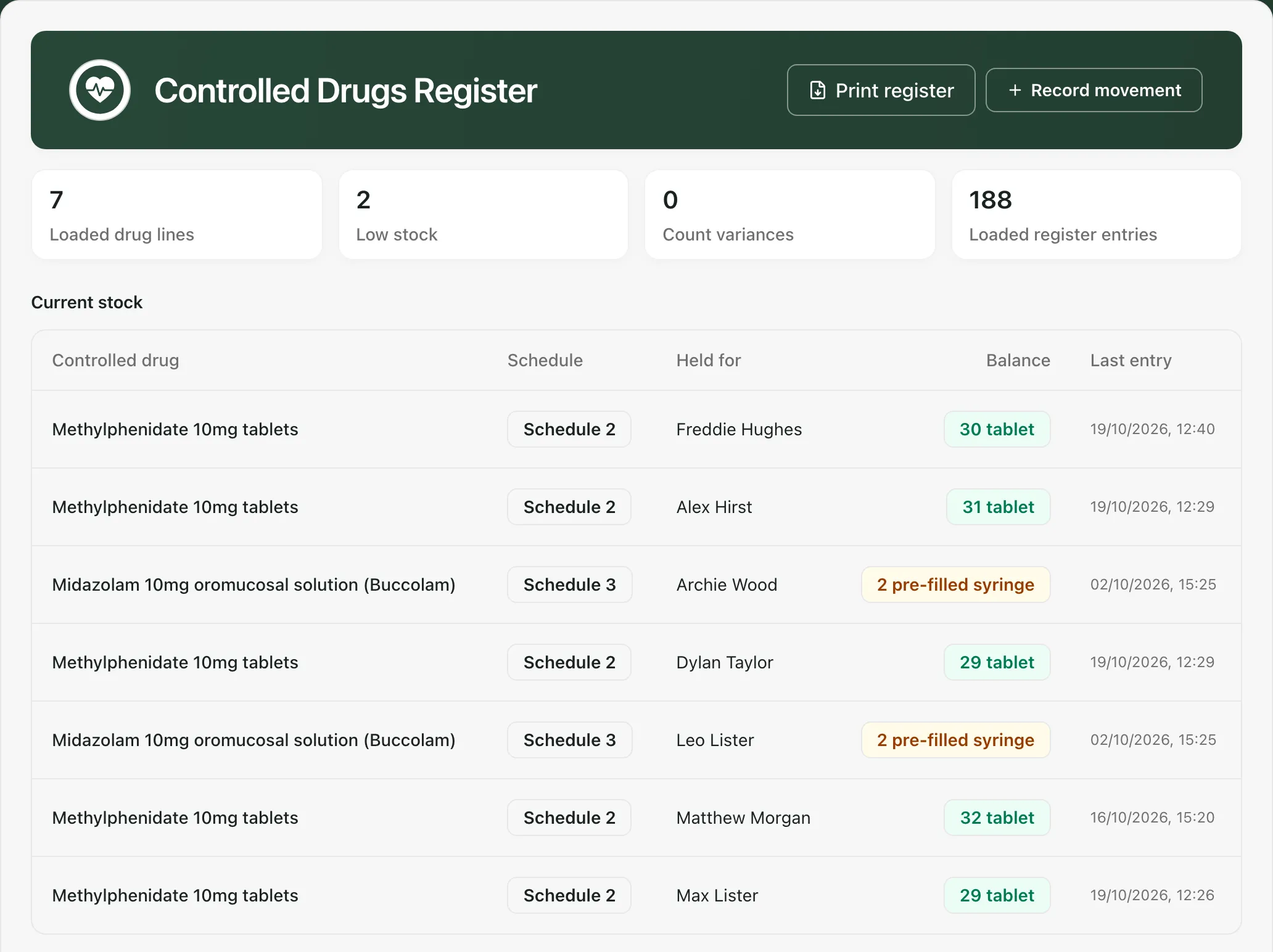
Task: Click the 31 tablet balance badge
Action: click(x=998, y=507)
